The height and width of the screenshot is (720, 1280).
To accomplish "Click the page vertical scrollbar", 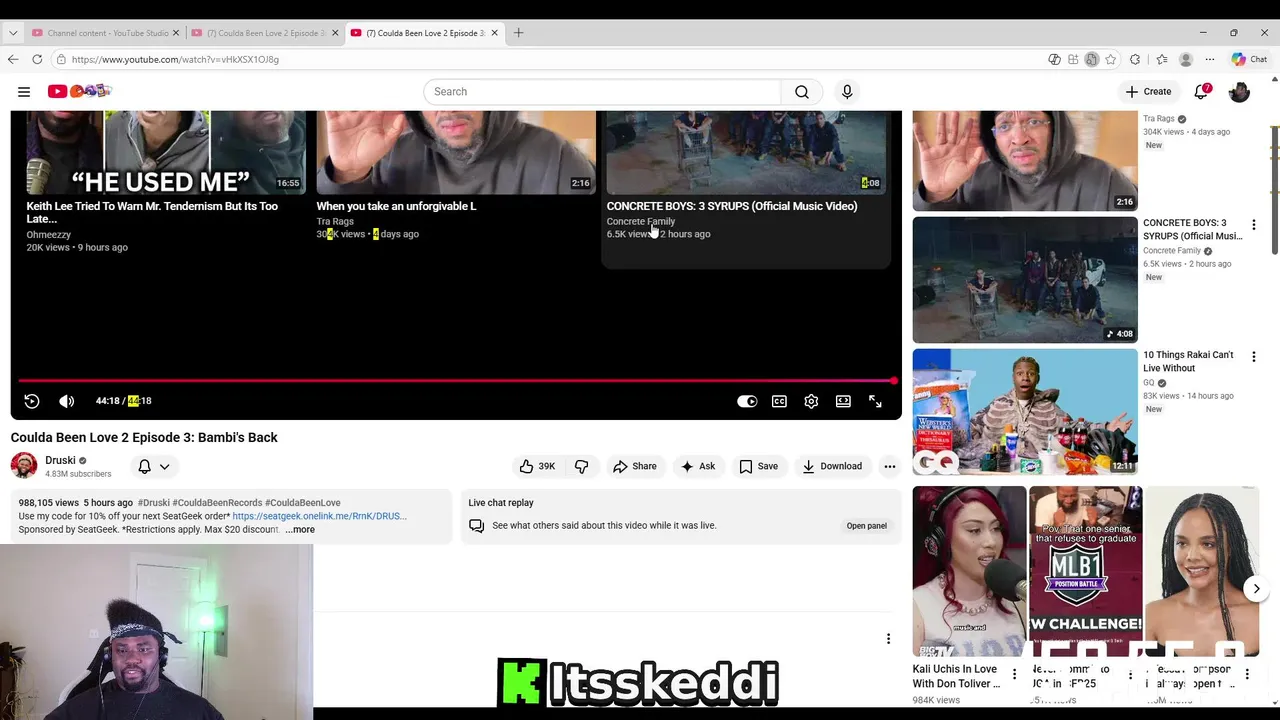I will coord(1274,190).
